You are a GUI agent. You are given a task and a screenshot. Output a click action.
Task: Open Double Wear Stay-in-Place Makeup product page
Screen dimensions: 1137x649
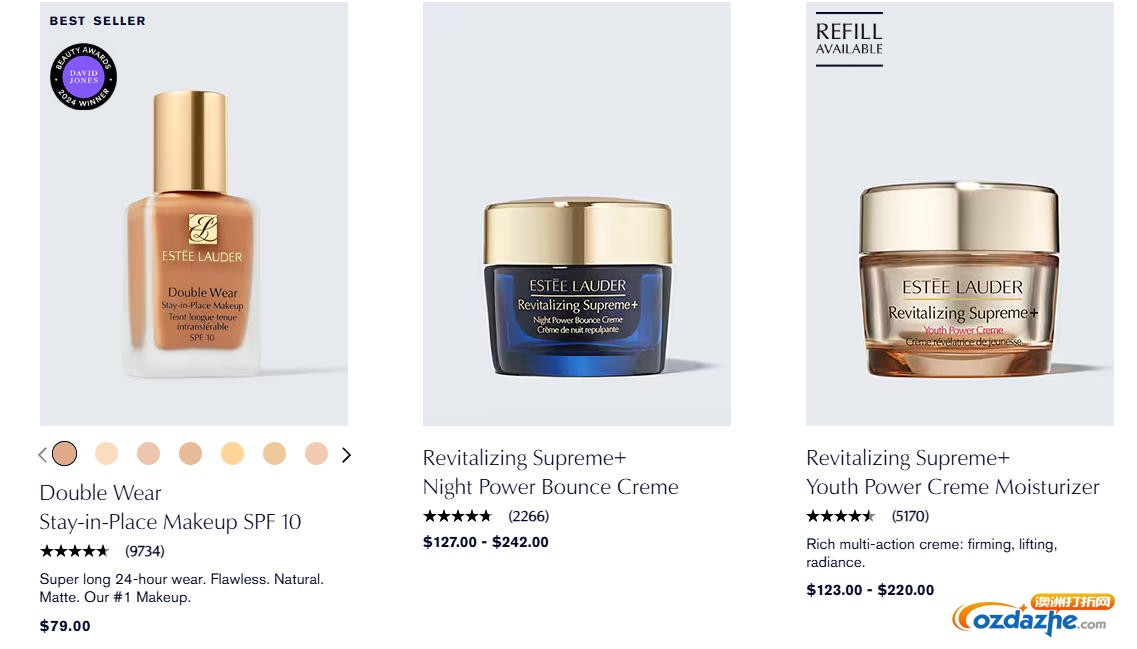tap(170, 507)
